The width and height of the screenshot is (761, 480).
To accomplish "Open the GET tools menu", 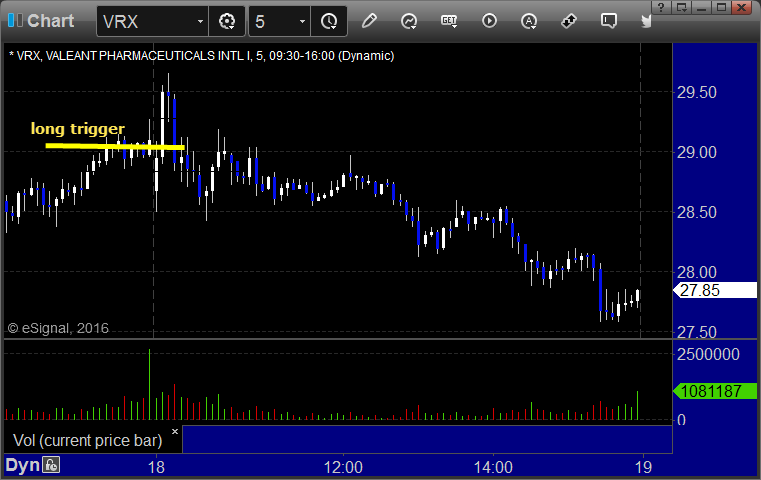I will (x=449, y=21).
